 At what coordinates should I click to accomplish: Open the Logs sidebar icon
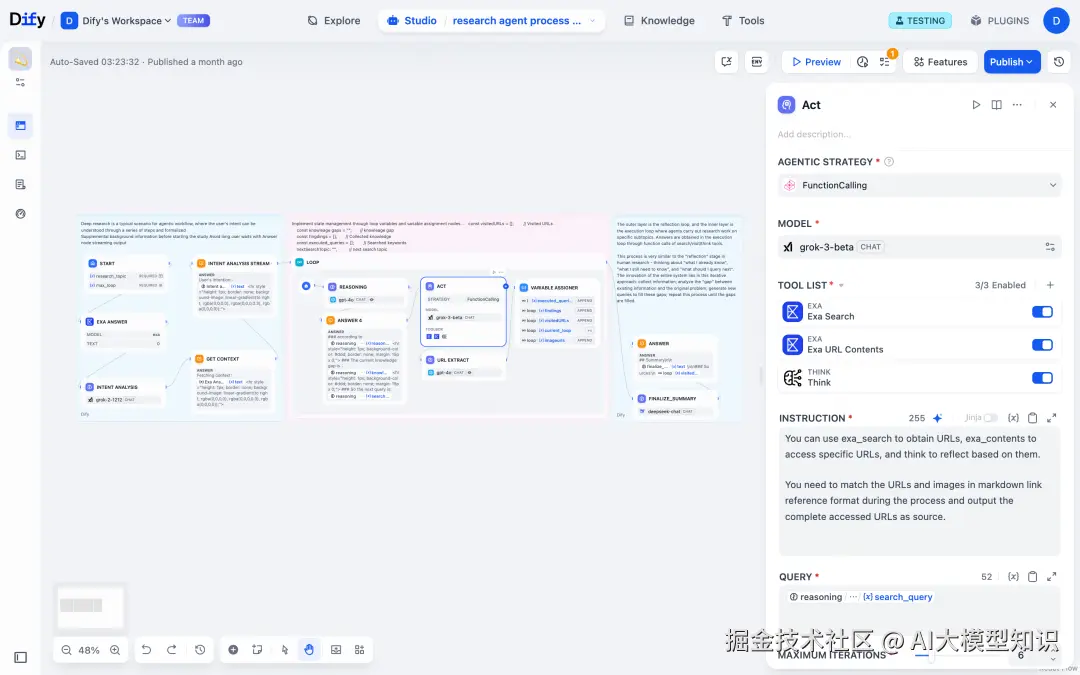pyautogui.click(x=21, y=185)
